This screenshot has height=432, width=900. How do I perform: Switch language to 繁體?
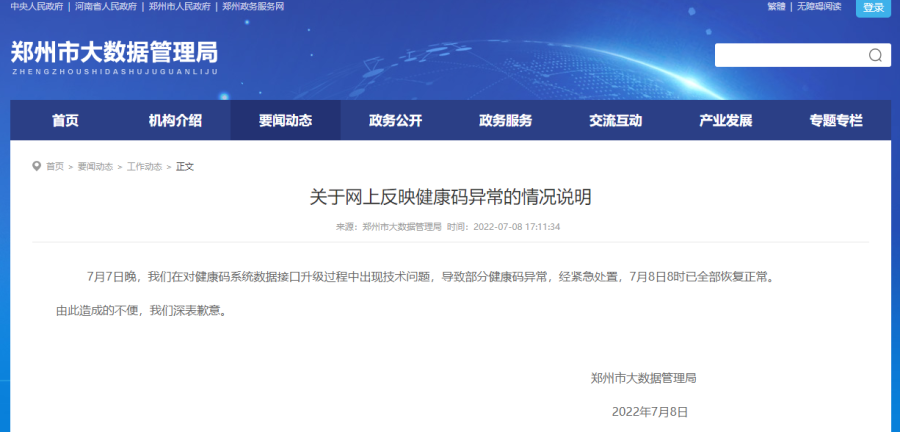[x=776, y=7]
